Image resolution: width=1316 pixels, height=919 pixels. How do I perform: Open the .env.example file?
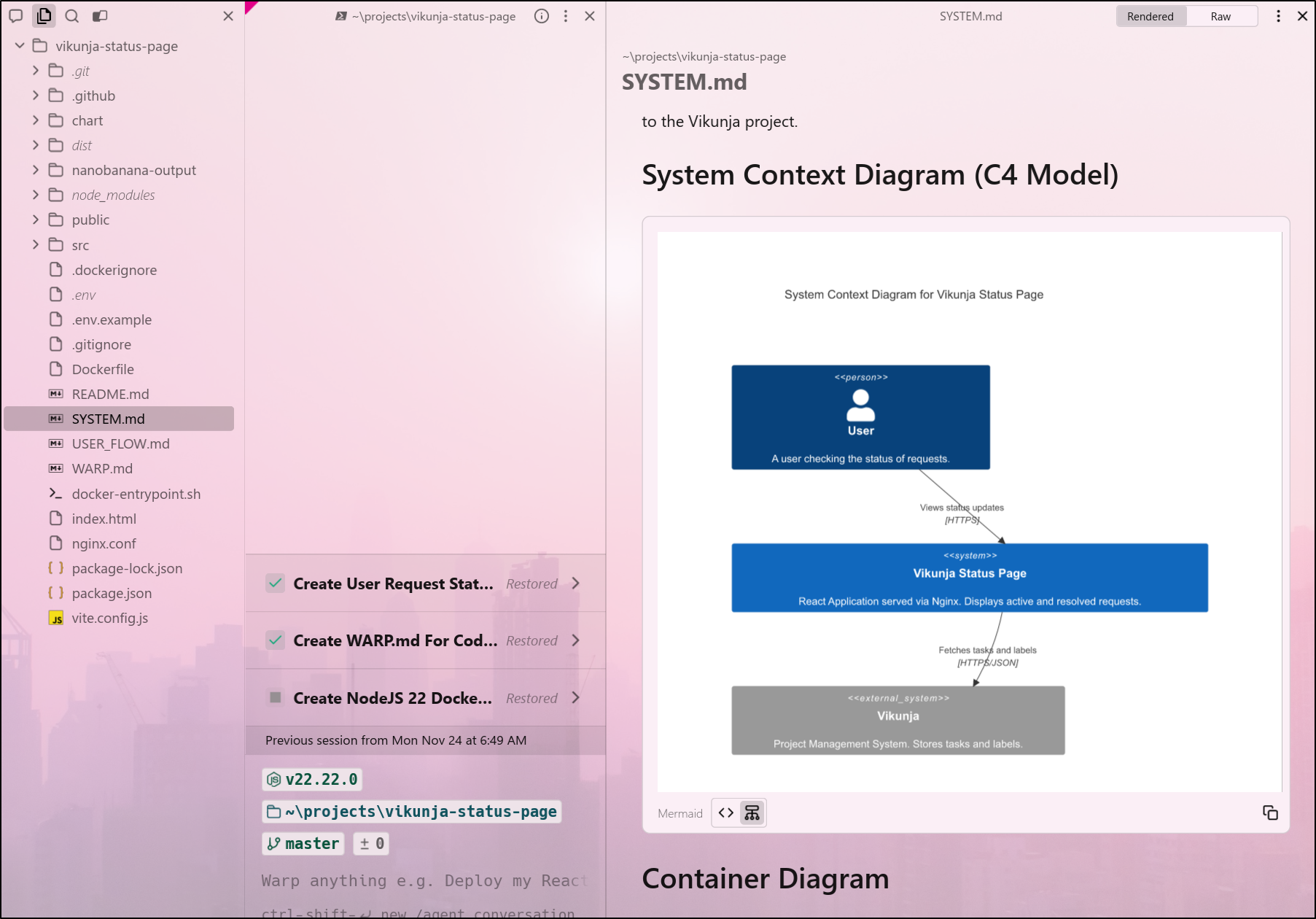click(x=119, y=319)
